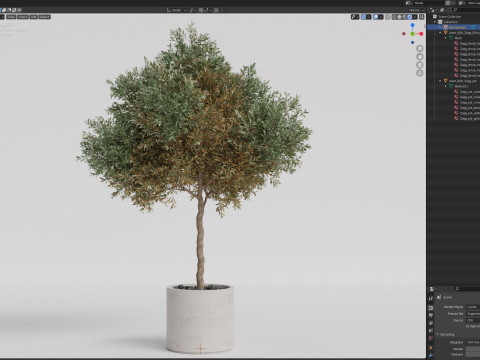Open the viewport Add menu
Screen dimensions: 480x360
(x=33, y=17)
